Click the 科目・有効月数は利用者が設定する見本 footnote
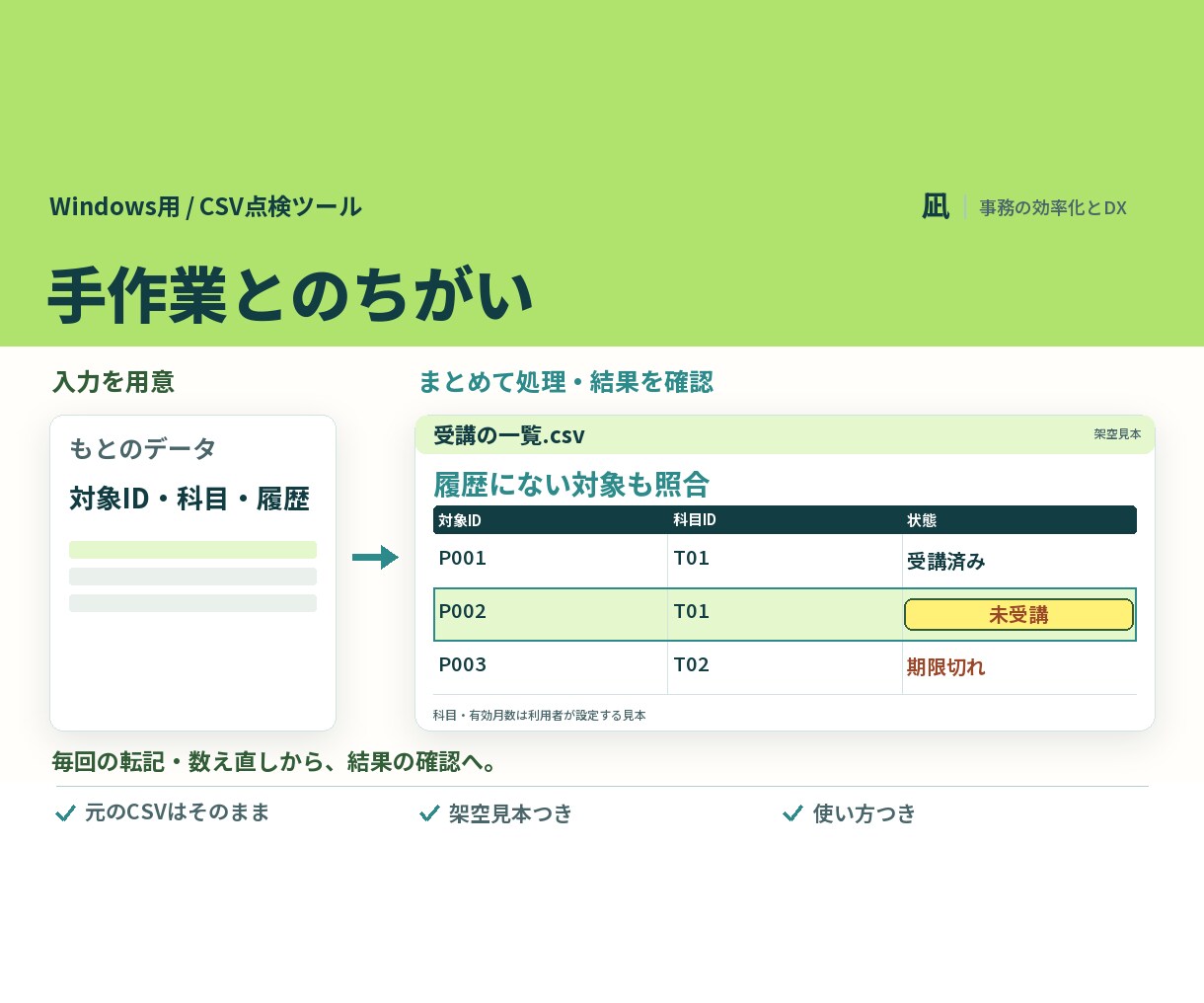The height and width of the screenshot is (1003, 1204). 539,715
